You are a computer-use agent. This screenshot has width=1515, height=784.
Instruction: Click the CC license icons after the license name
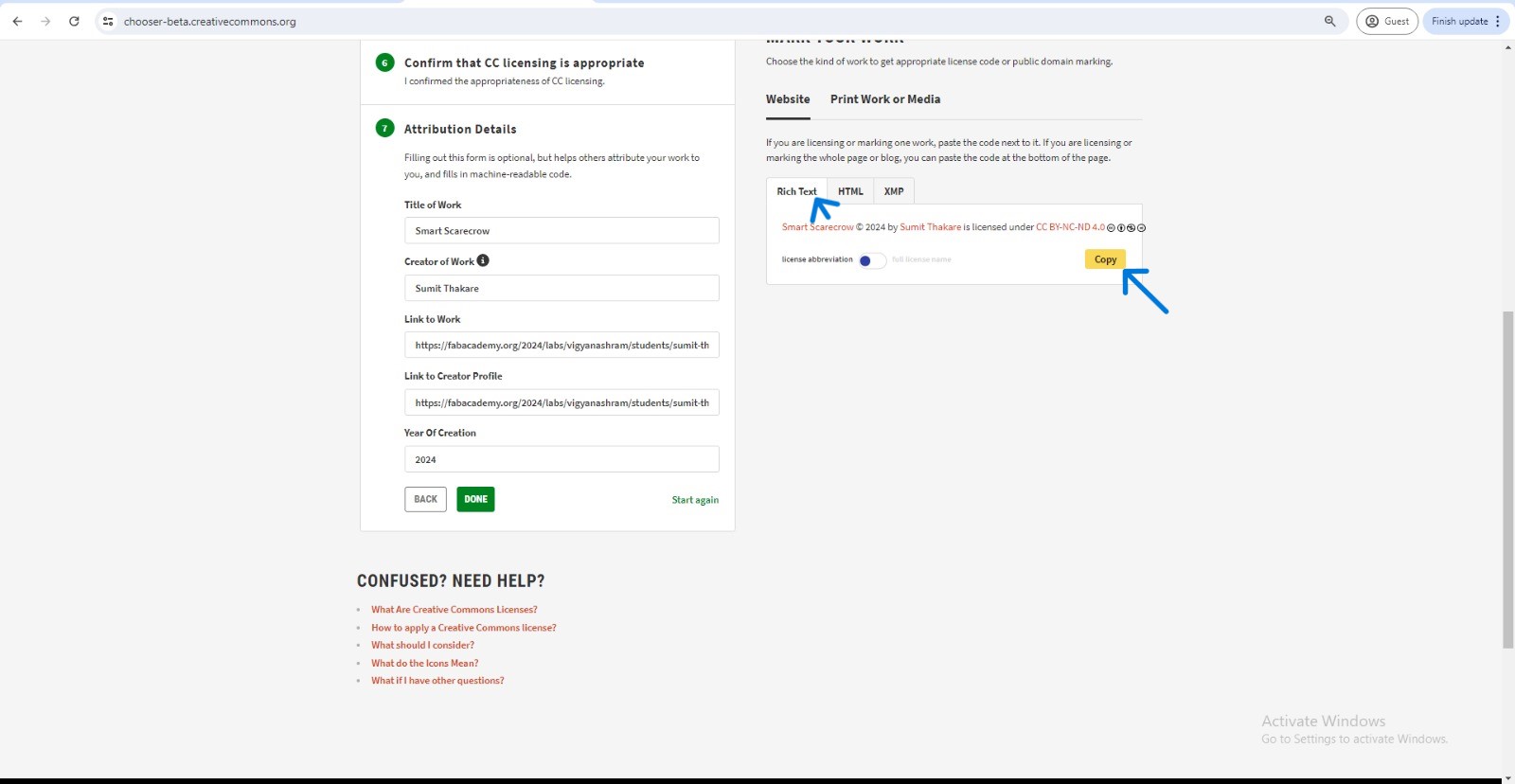[x=1126, y=228]
